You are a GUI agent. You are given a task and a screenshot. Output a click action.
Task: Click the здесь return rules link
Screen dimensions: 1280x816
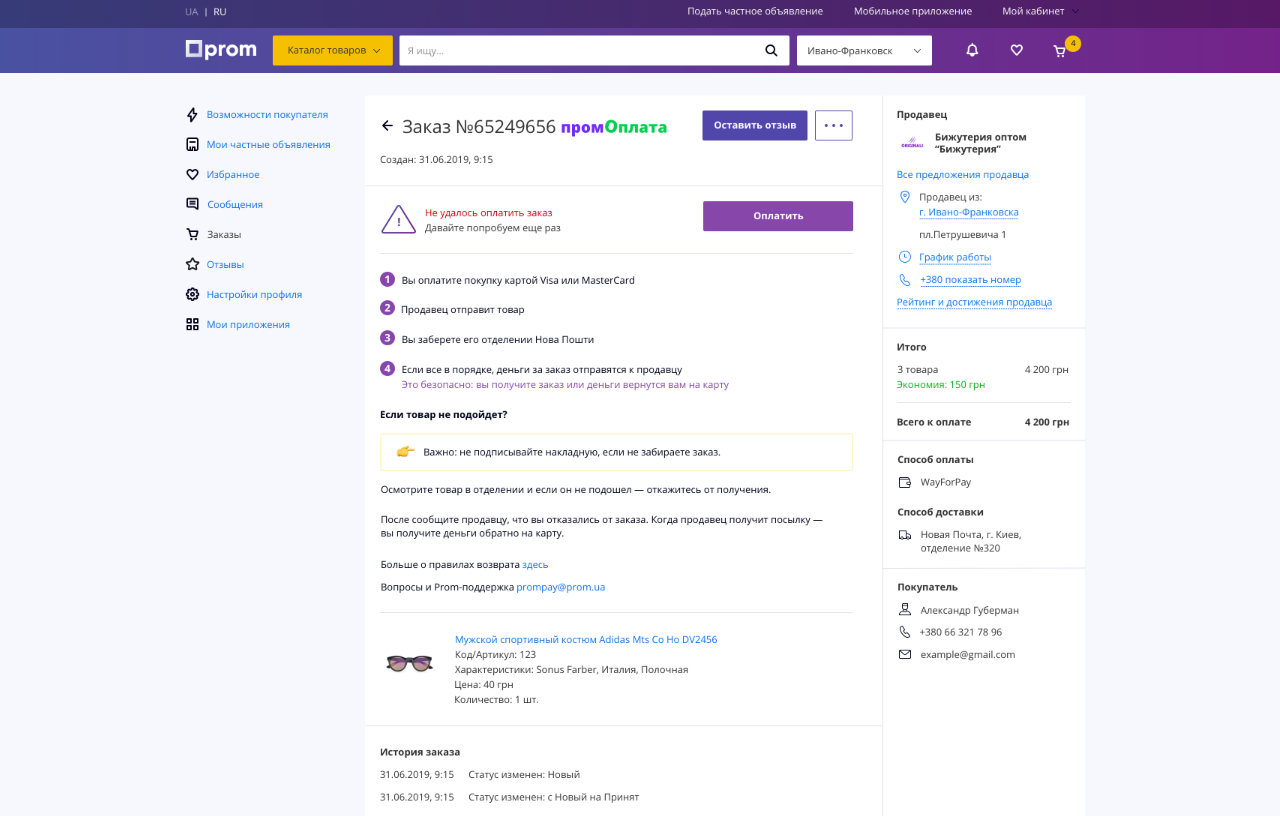pos(535,564)
